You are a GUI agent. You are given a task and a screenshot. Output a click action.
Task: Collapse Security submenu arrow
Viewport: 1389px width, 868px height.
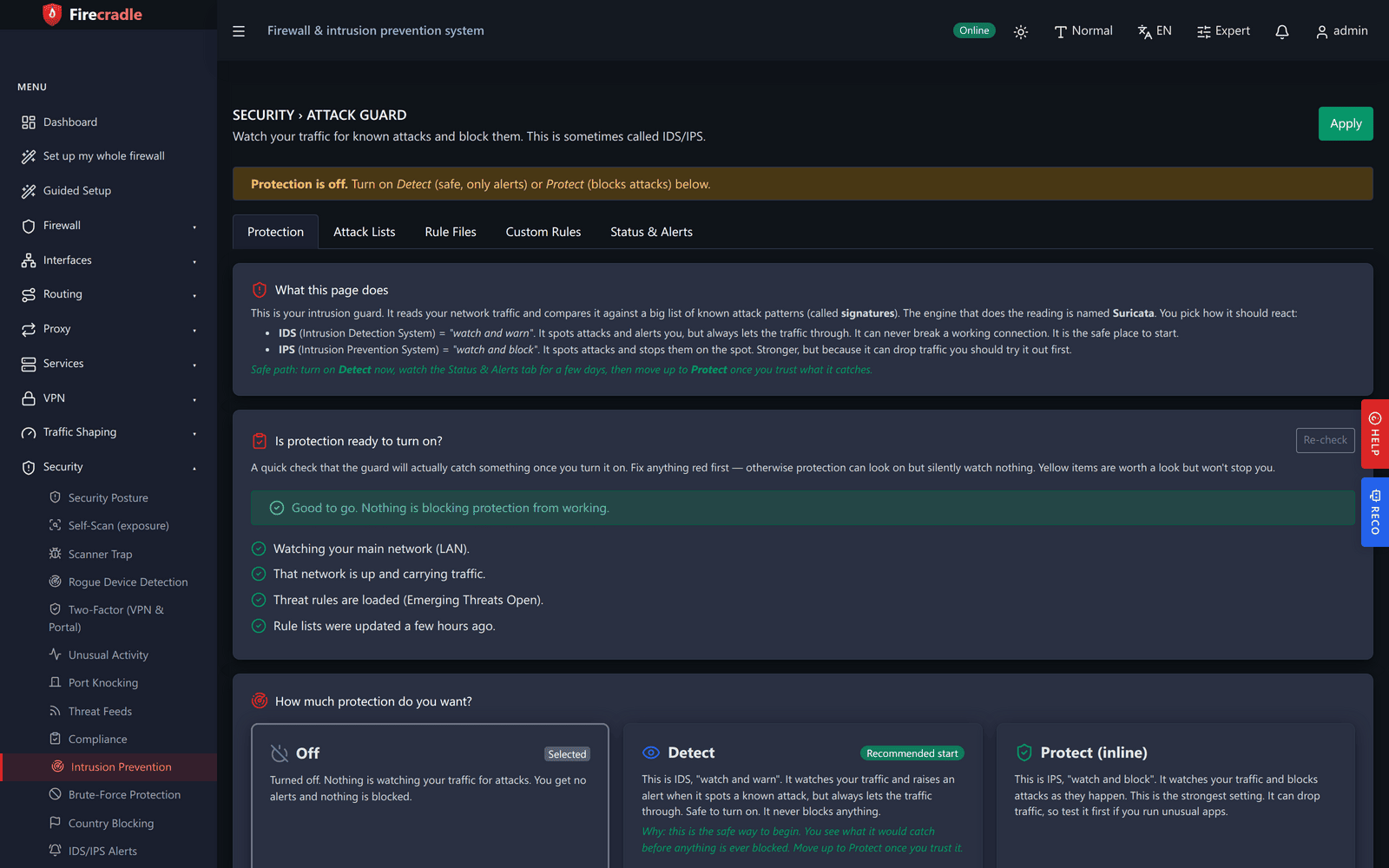click(194, 468)
